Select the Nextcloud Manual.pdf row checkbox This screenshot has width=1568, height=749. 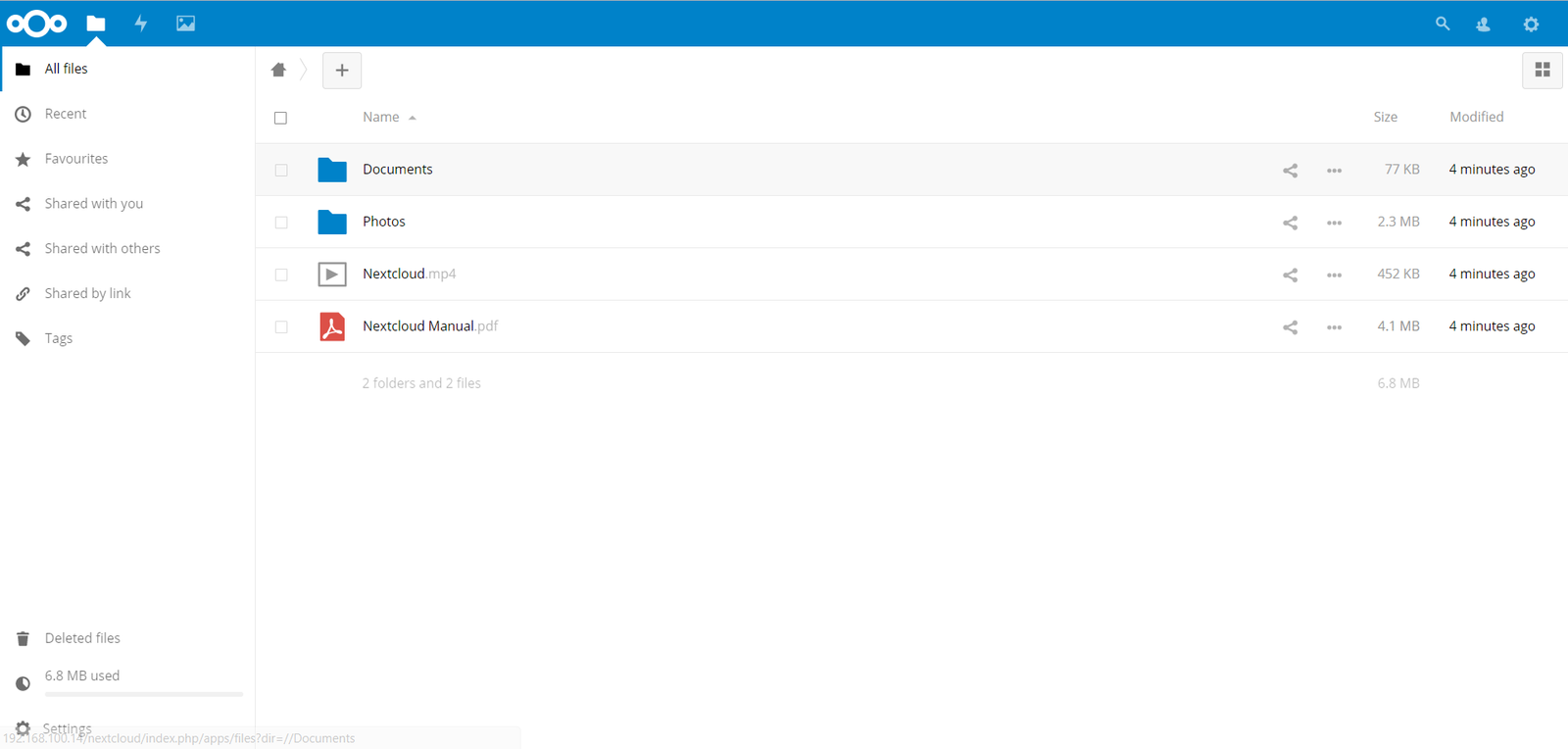tap(281, 326)
